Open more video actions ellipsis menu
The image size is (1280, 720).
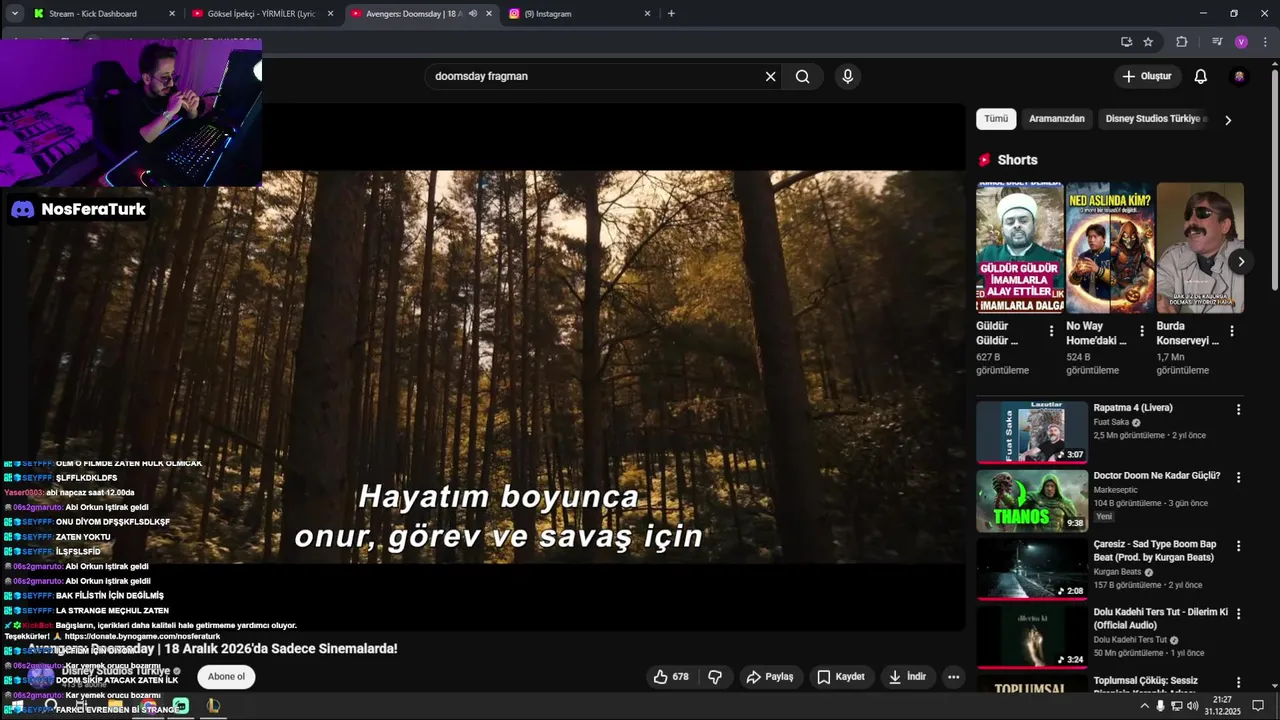(953, 677)
